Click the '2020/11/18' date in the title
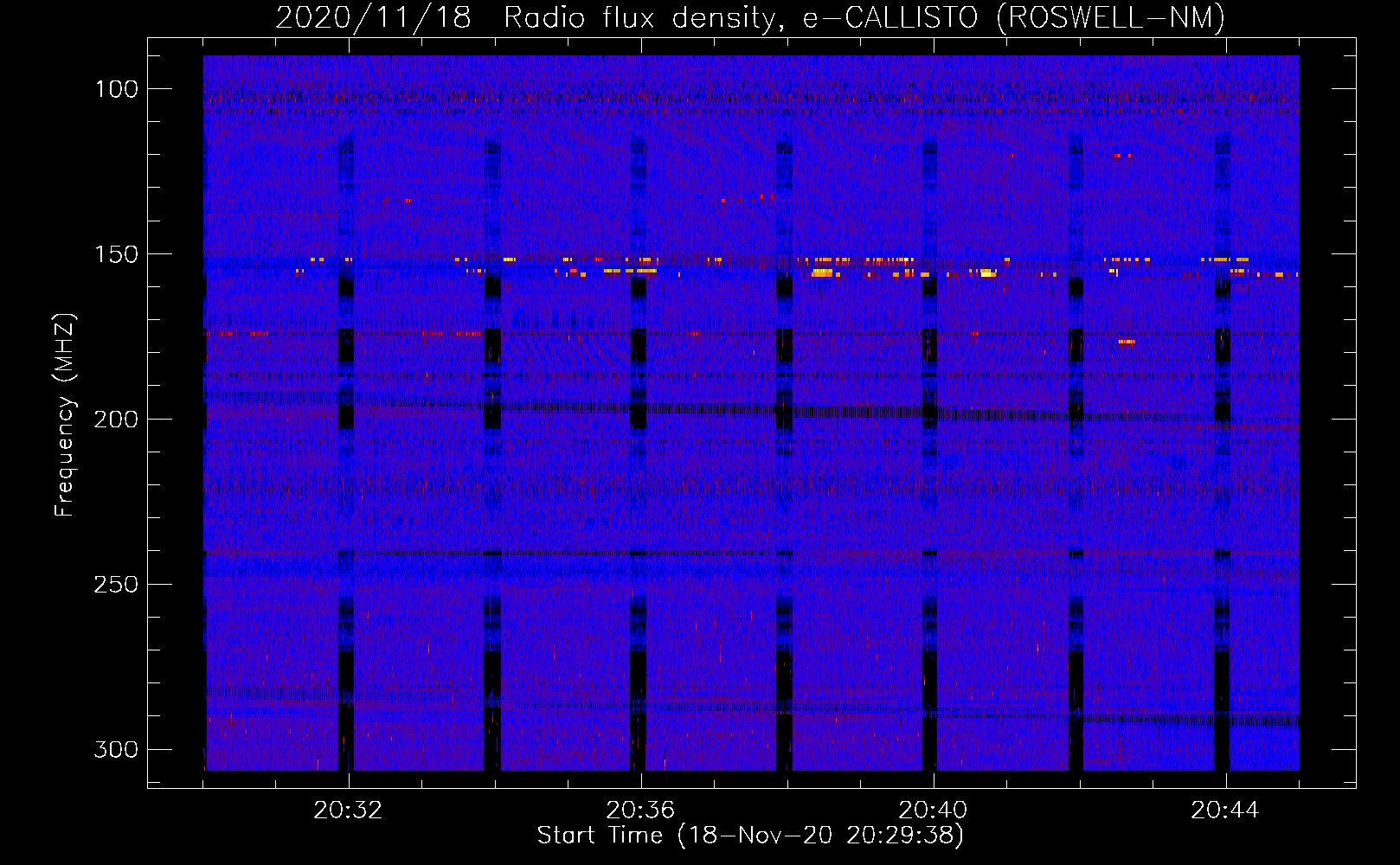This screenshot has width=1400, height=865. click(x=373, y=17)
